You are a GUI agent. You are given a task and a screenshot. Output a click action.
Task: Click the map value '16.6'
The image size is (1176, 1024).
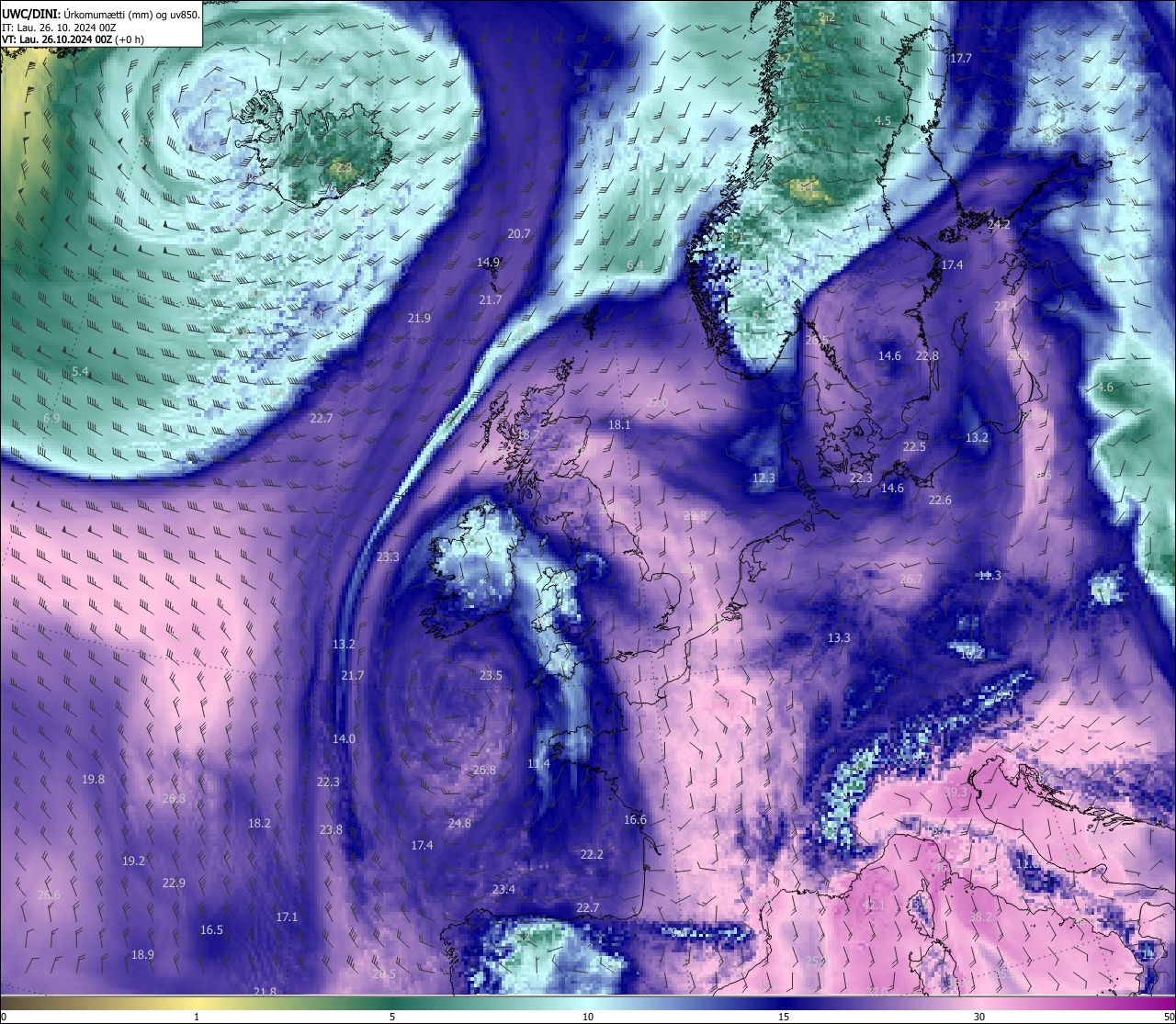point(635,820)
